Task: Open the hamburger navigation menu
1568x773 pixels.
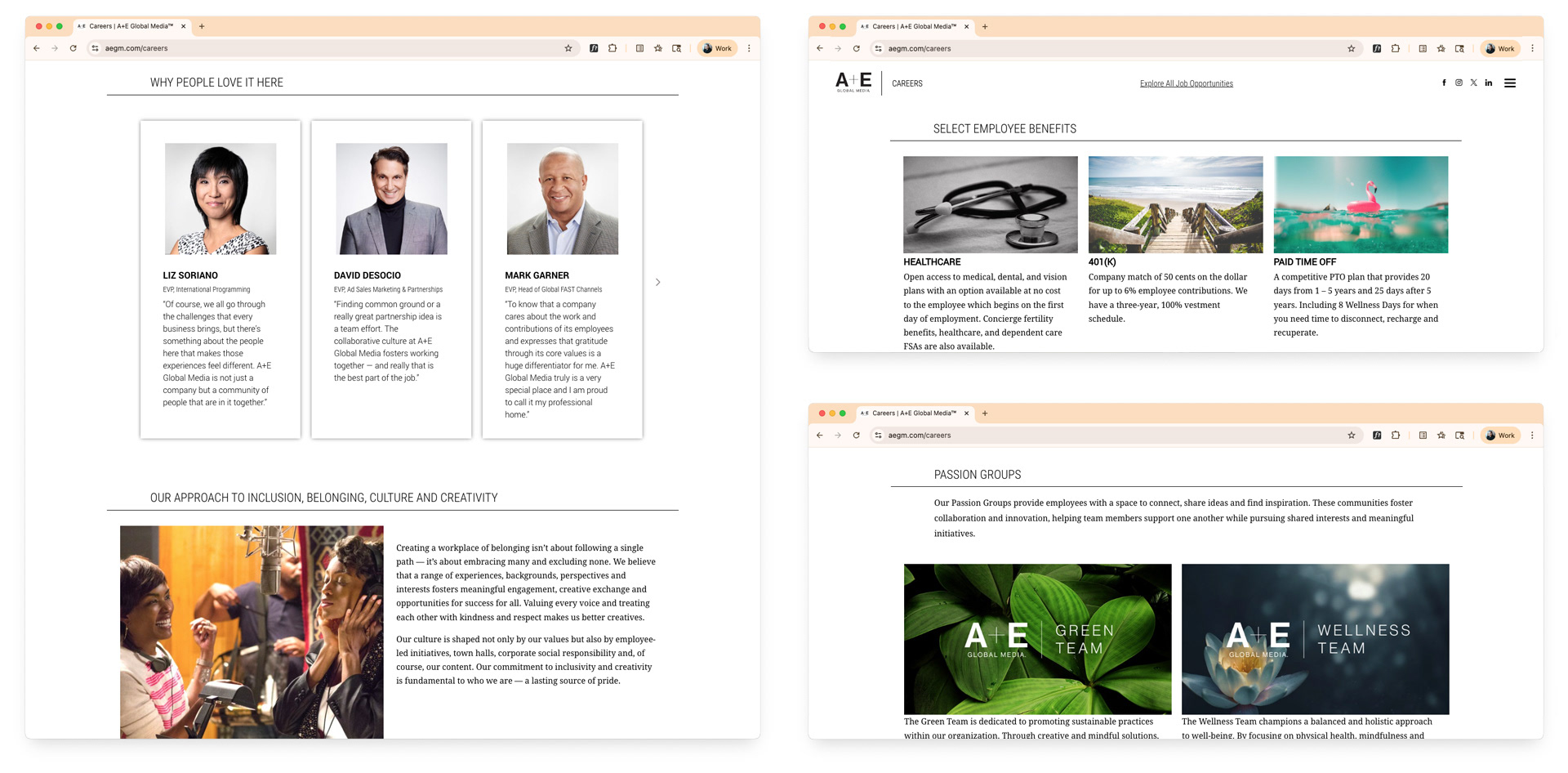Action: (1510, 83)
